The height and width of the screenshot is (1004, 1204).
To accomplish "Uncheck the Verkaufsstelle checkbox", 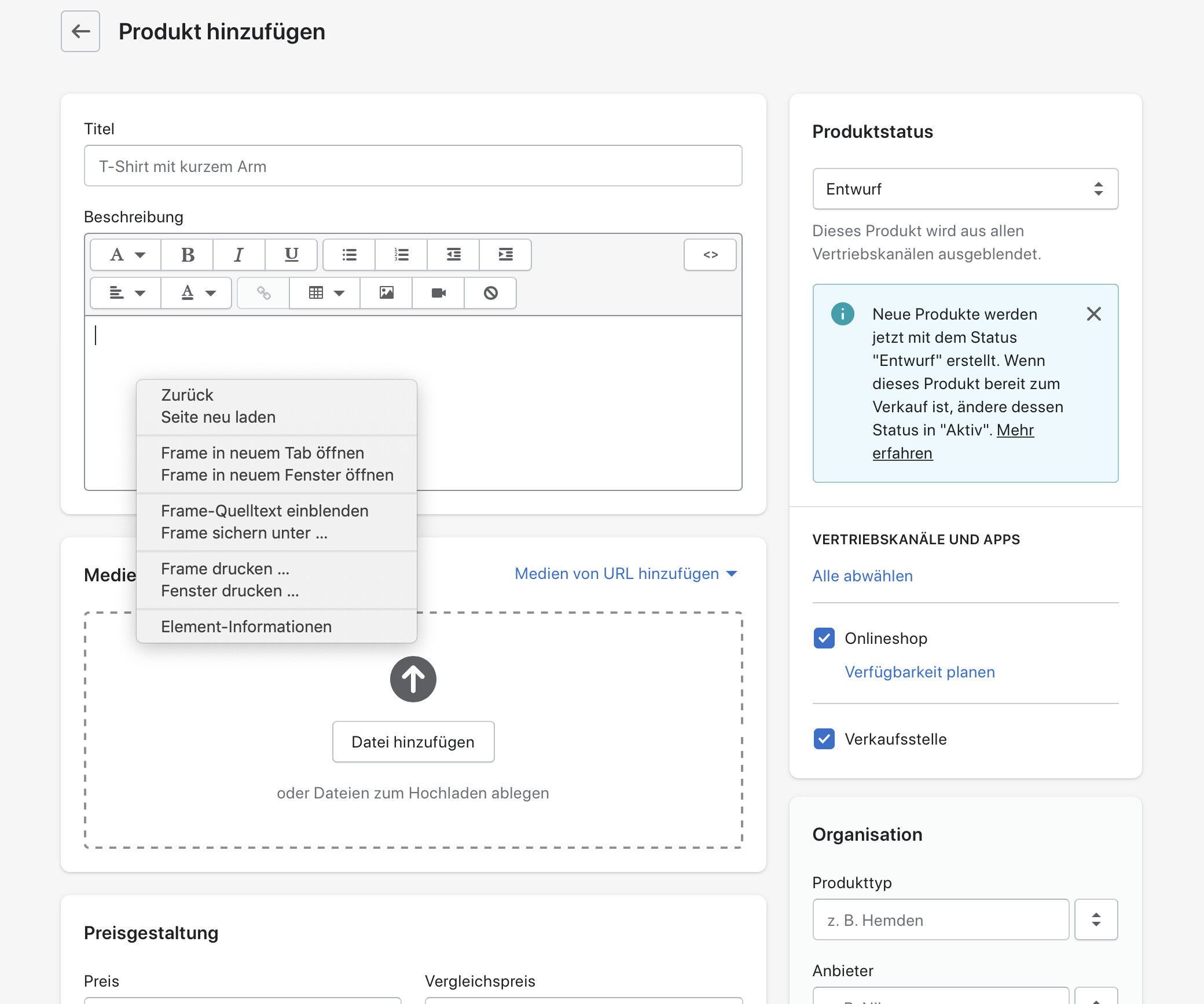I will coord(824,739).
